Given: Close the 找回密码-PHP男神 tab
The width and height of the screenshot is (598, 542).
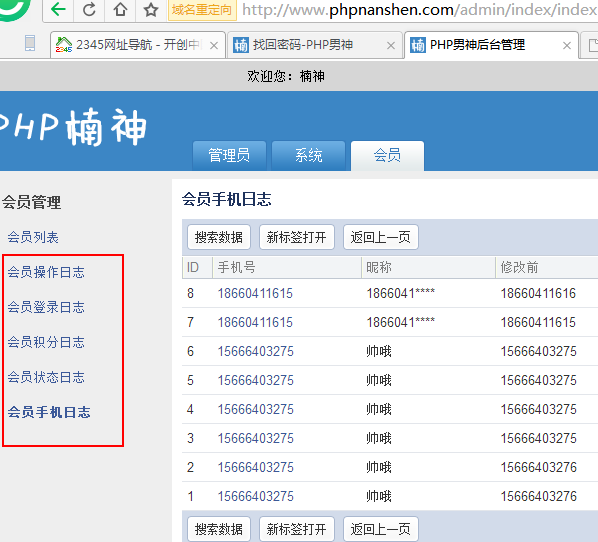Looking at the screenshot, I should coord(391,46).
